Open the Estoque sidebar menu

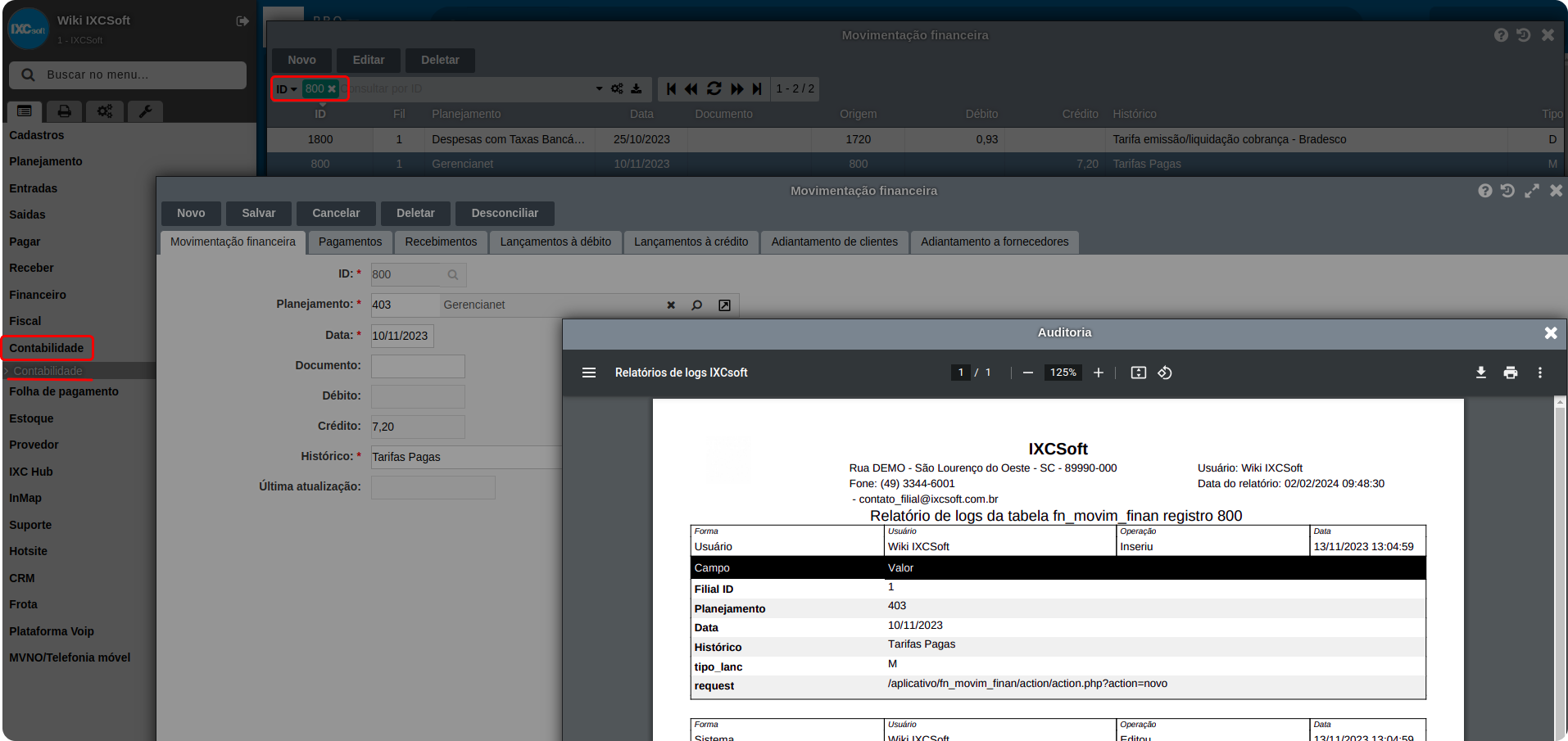pos(31,418)
